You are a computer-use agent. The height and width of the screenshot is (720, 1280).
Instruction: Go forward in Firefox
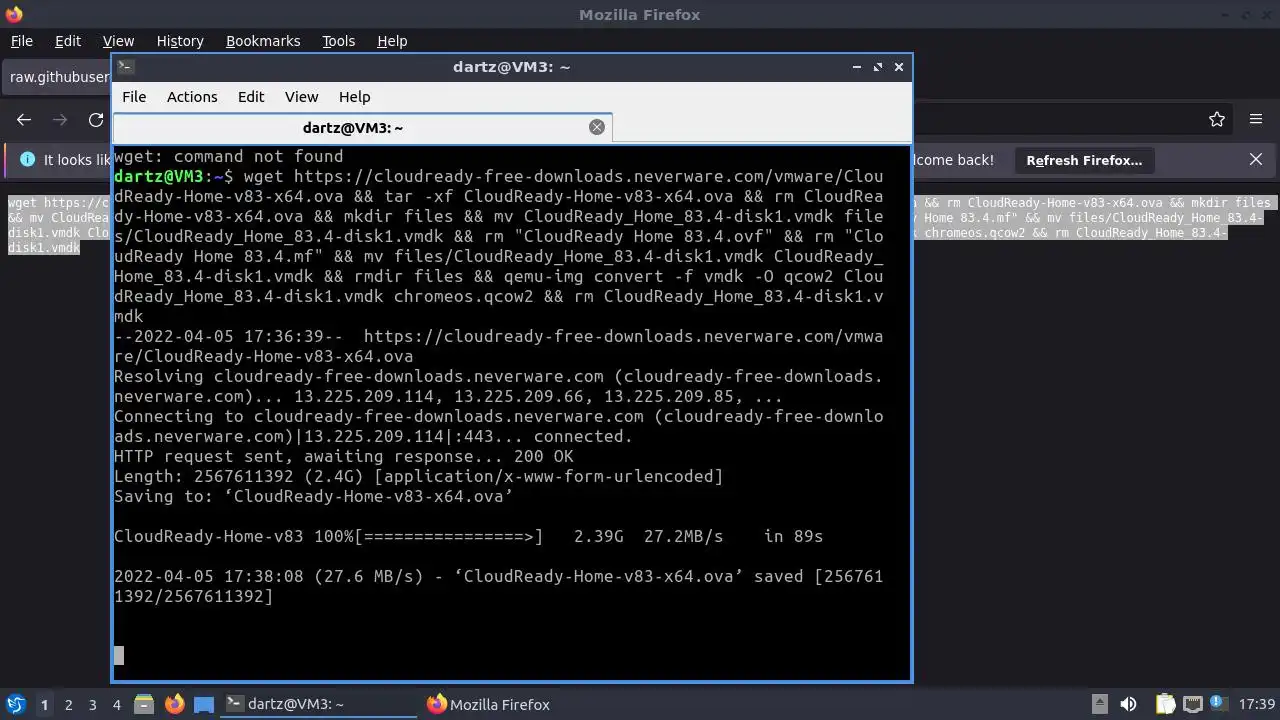click(60, 120)
